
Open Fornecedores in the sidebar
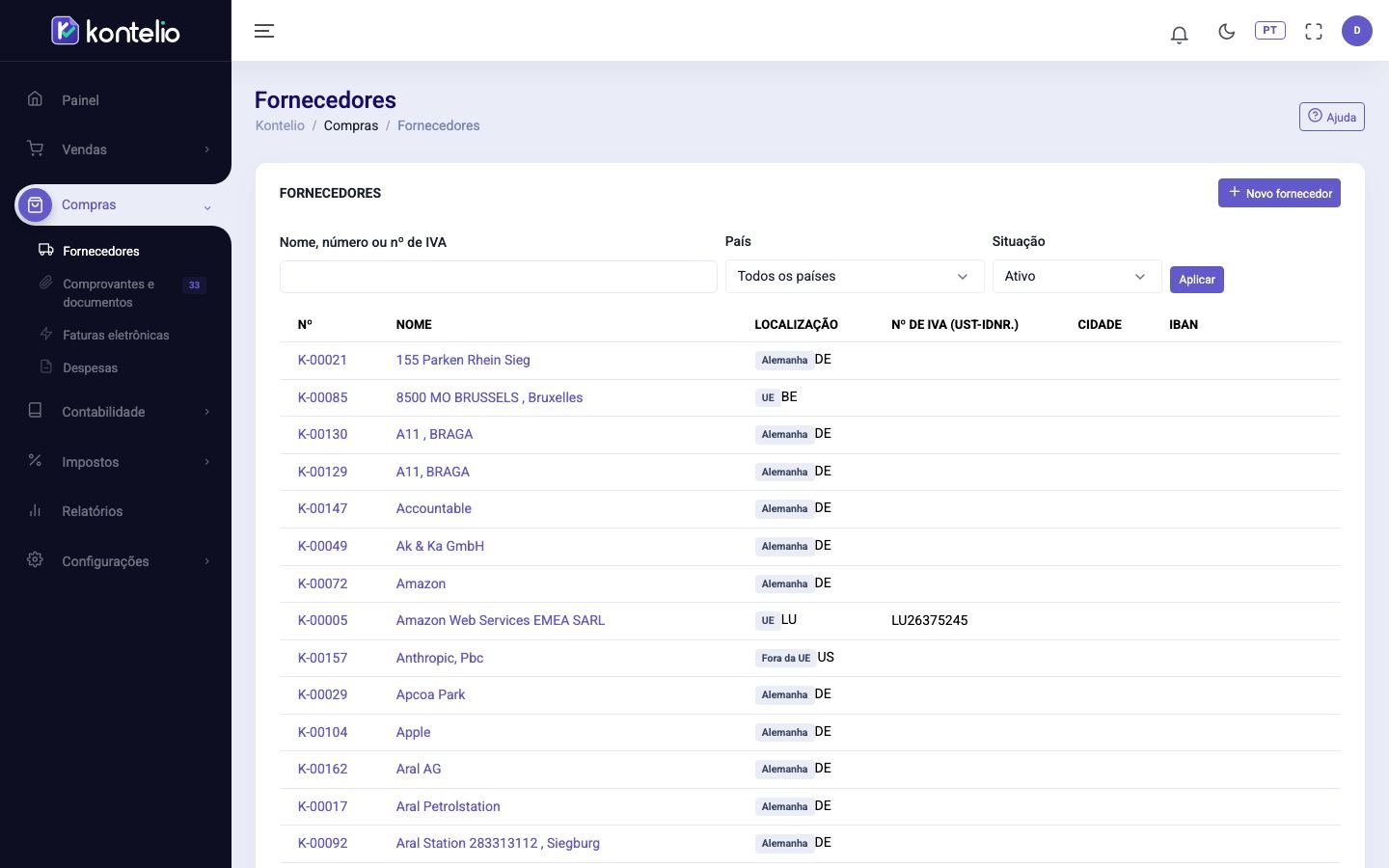[101, 251]
